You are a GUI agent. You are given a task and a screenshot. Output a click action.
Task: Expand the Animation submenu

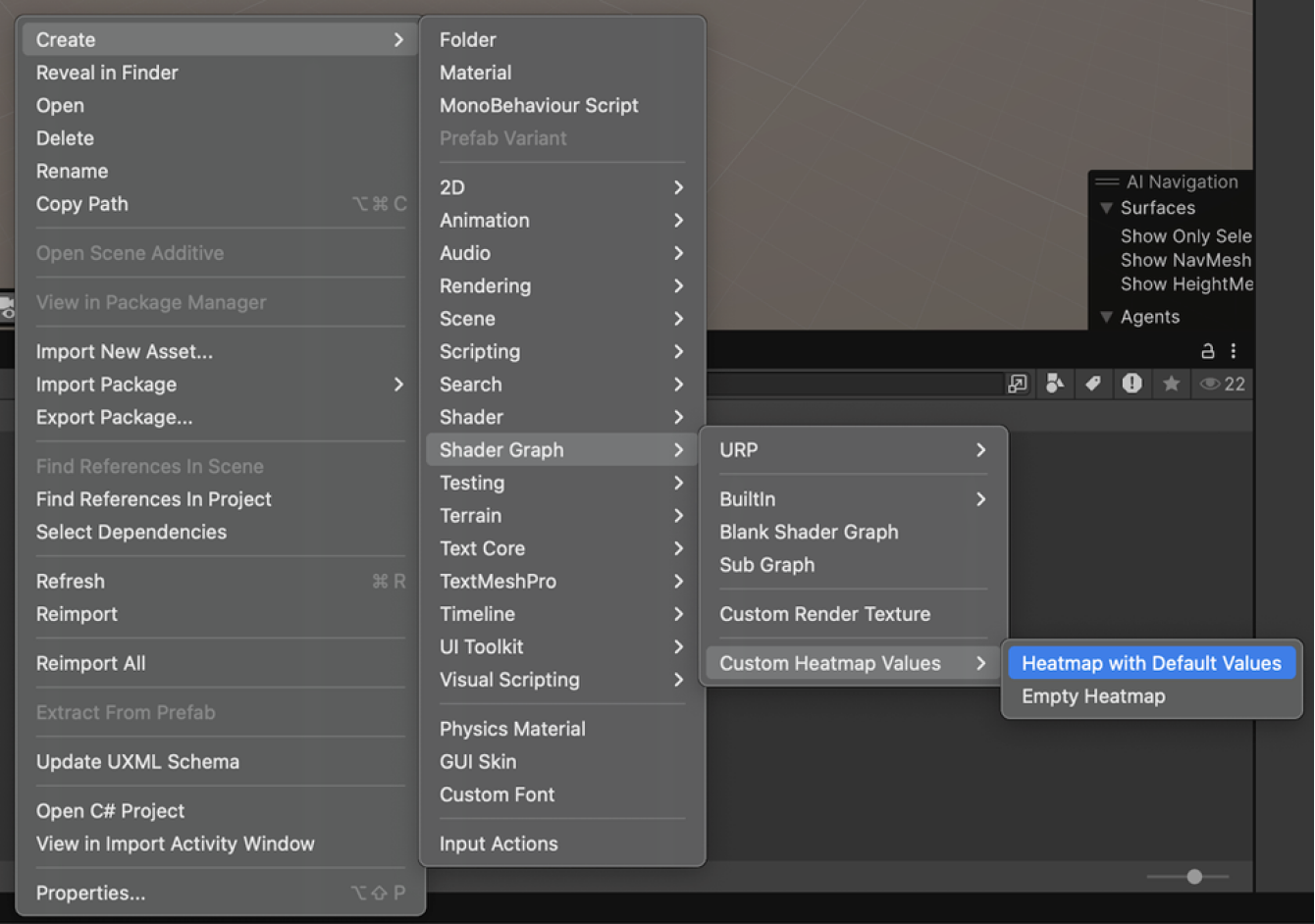coord(561,220)
